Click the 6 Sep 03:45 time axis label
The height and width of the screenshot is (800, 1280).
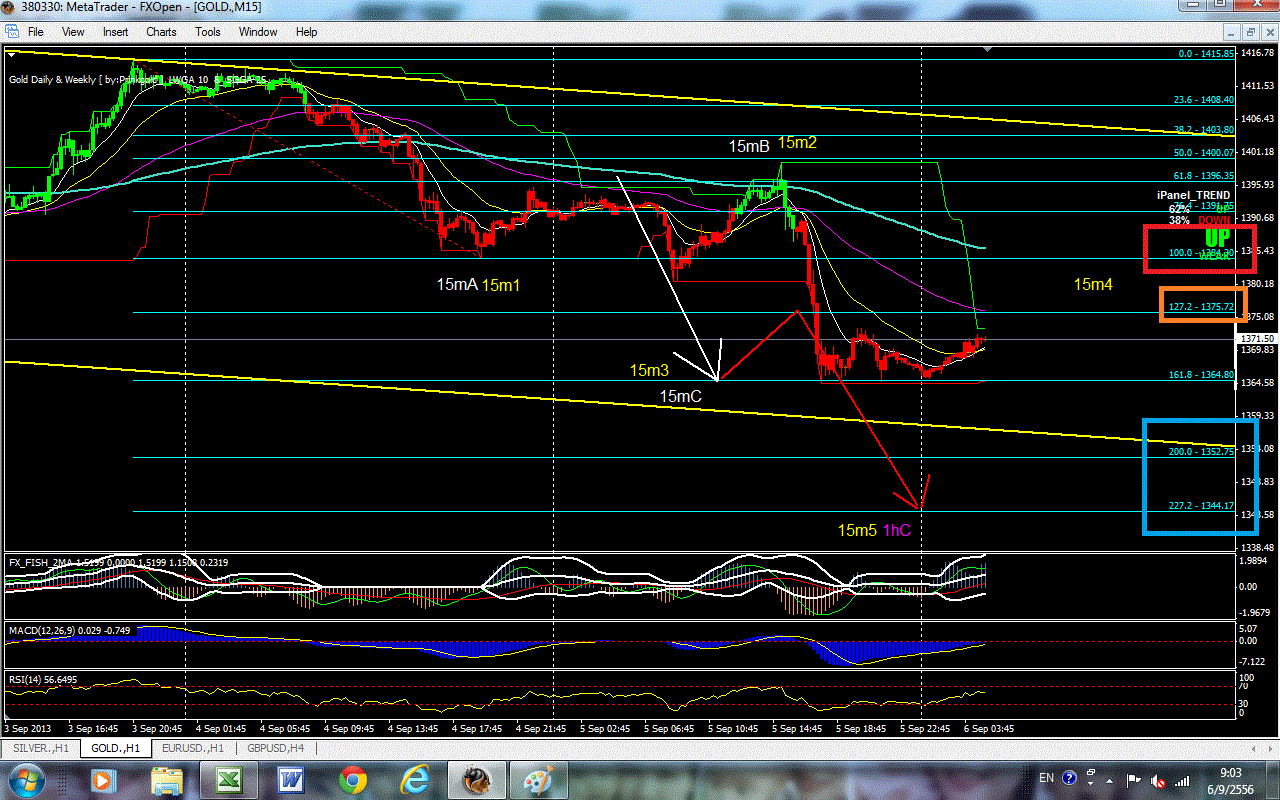point(988,728)
